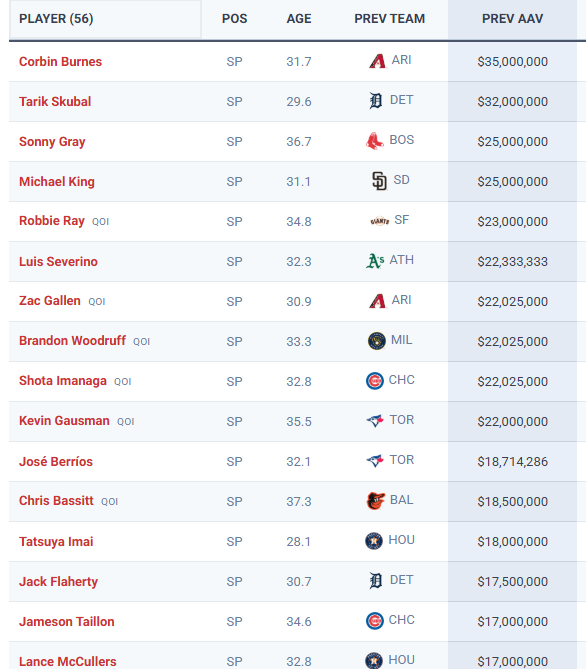Click the Red Sox logo in Sonny Gray row
This screenshot has height=669, width=586.
click(375, 141)
